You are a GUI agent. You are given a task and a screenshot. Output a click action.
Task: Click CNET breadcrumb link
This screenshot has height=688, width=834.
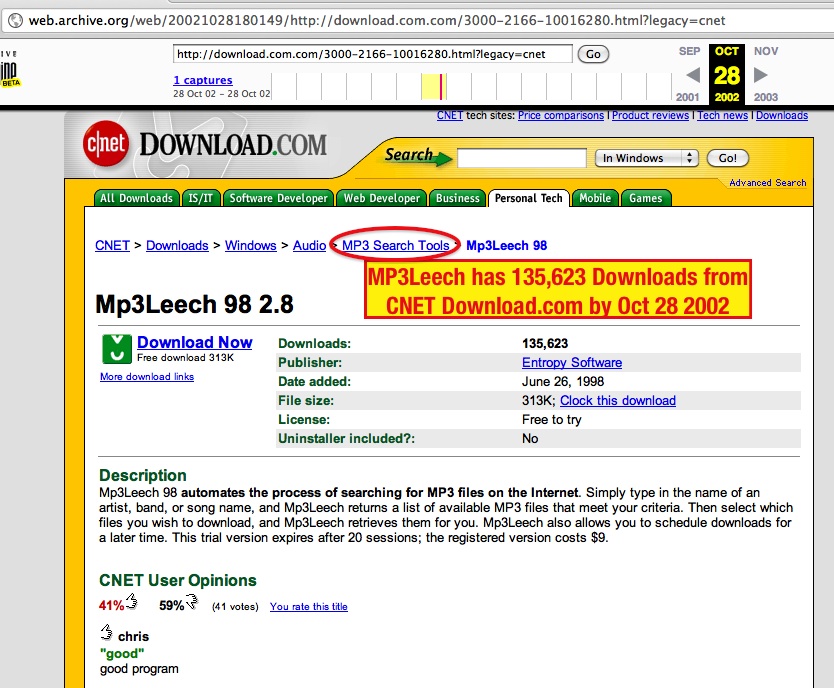coord(112,246)
